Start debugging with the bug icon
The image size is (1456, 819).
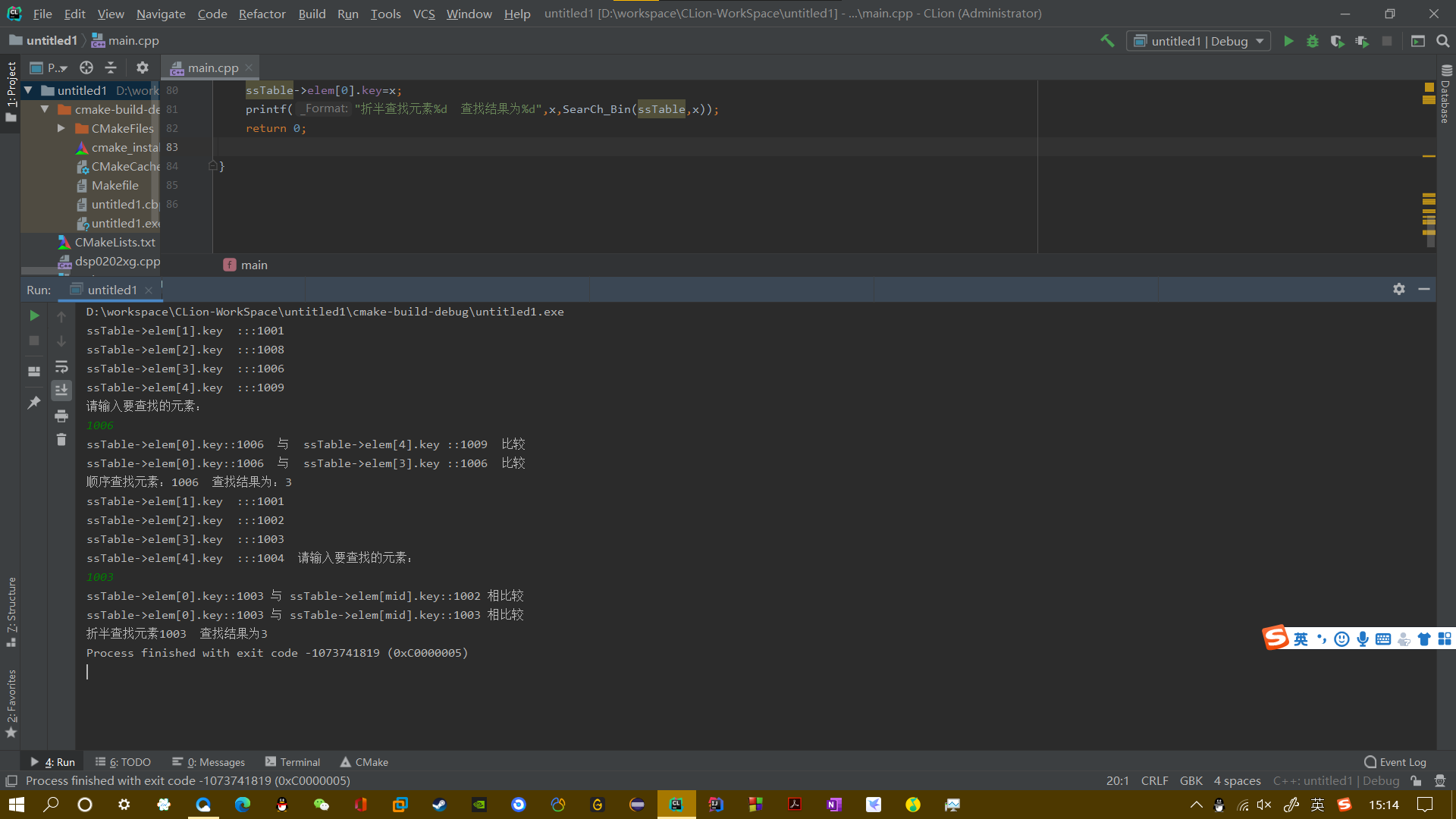(x=1313, y=41)
